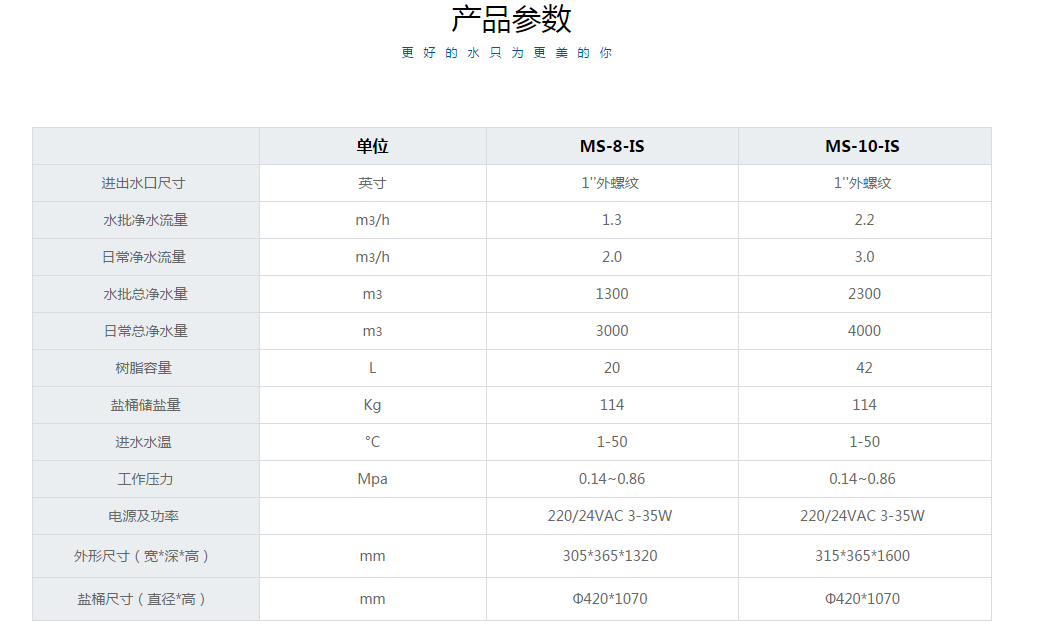This screenshot has height=629, width=1043.
Task: Click the 英寸 unit cell
Action: (372, 183)
